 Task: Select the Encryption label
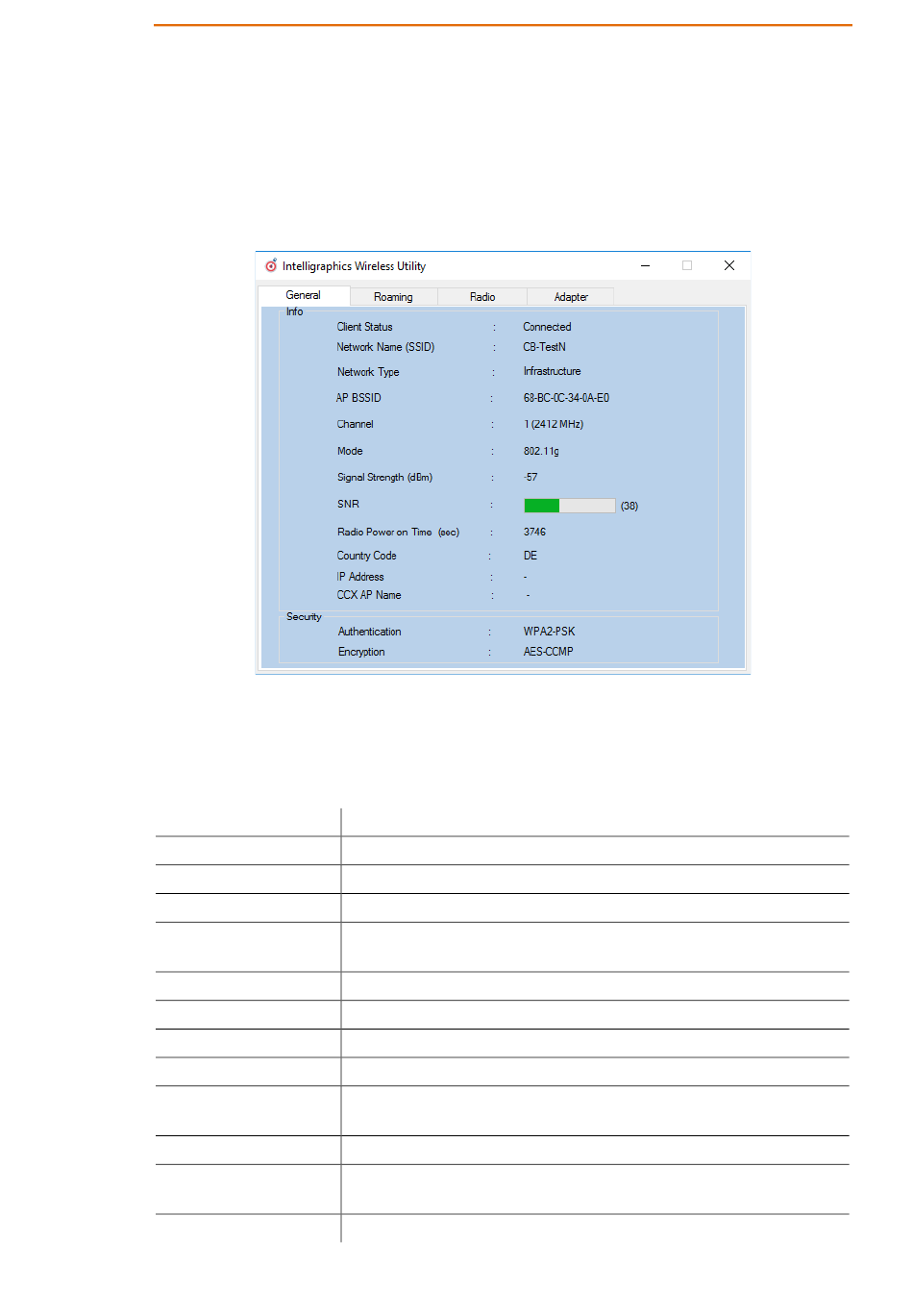click(361, 652)
